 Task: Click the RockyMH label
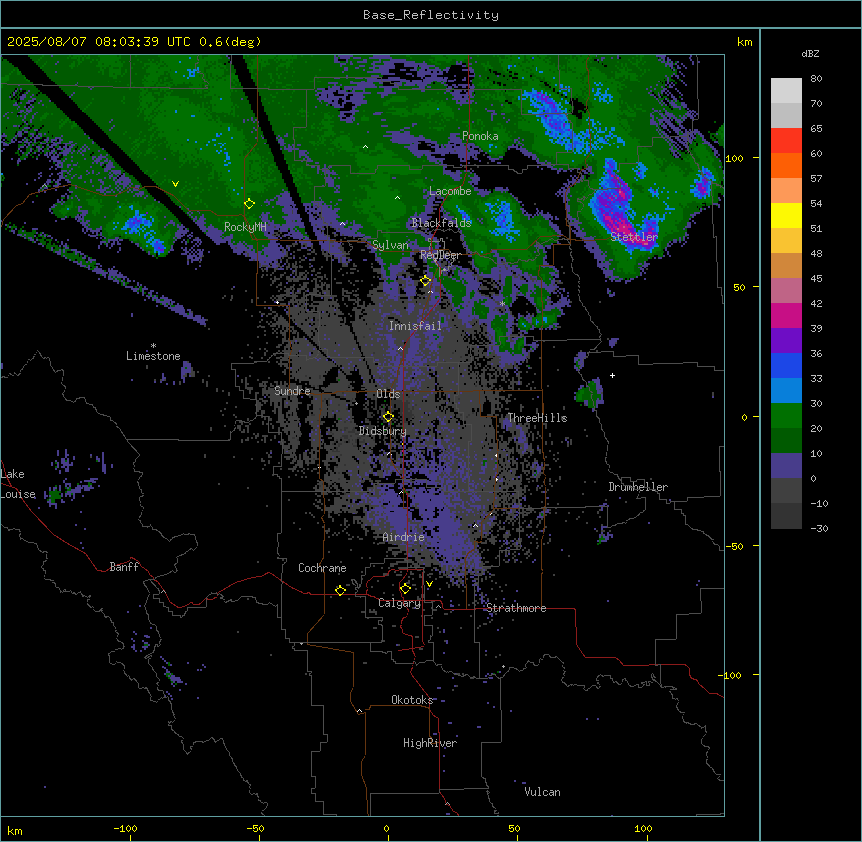click(x=245, y=227)
